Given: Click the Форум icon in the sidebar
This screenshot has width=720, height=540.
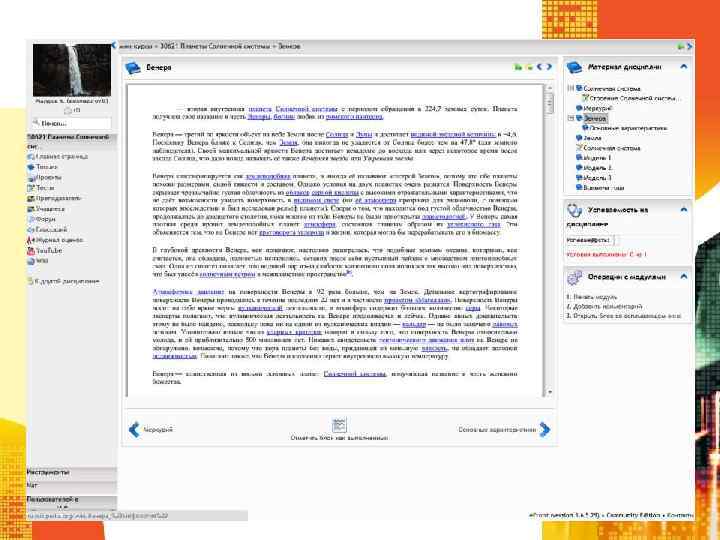Looking at the screenshot, I should 31,219.
